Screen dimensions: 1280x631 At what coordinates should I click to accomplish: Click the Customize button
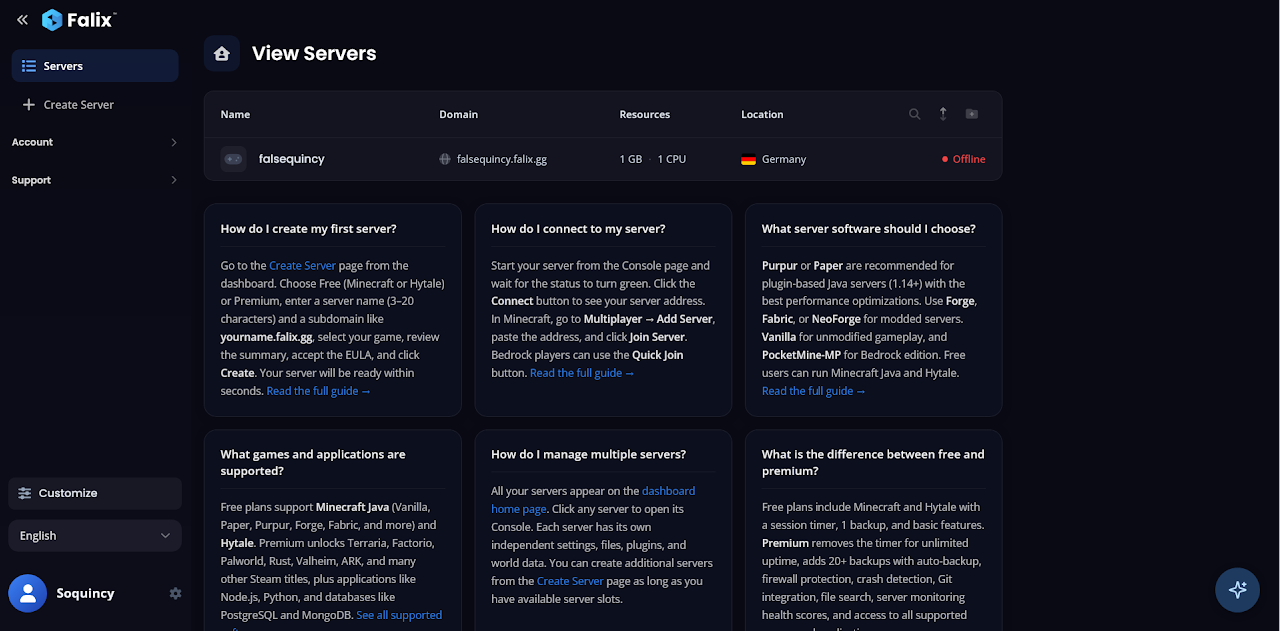(x=95, y=493)
